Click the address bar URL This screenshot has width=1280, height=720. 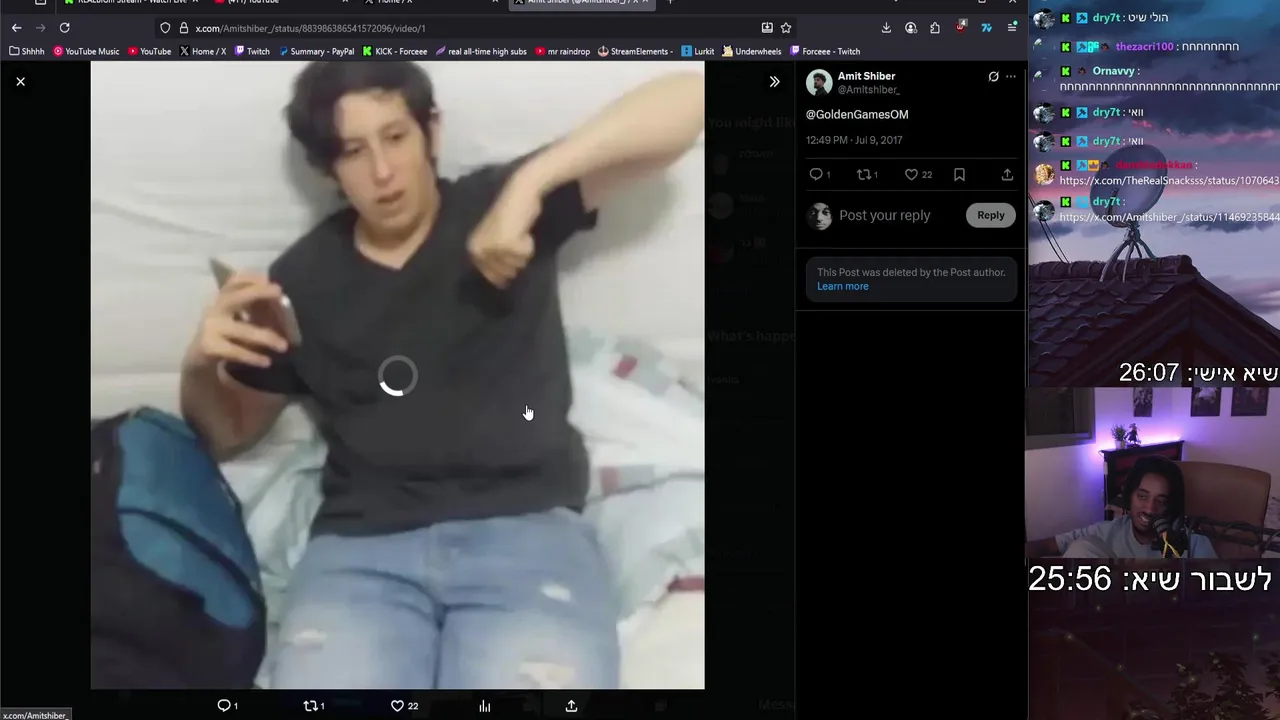pyautogui.click(x=310, y=28)
